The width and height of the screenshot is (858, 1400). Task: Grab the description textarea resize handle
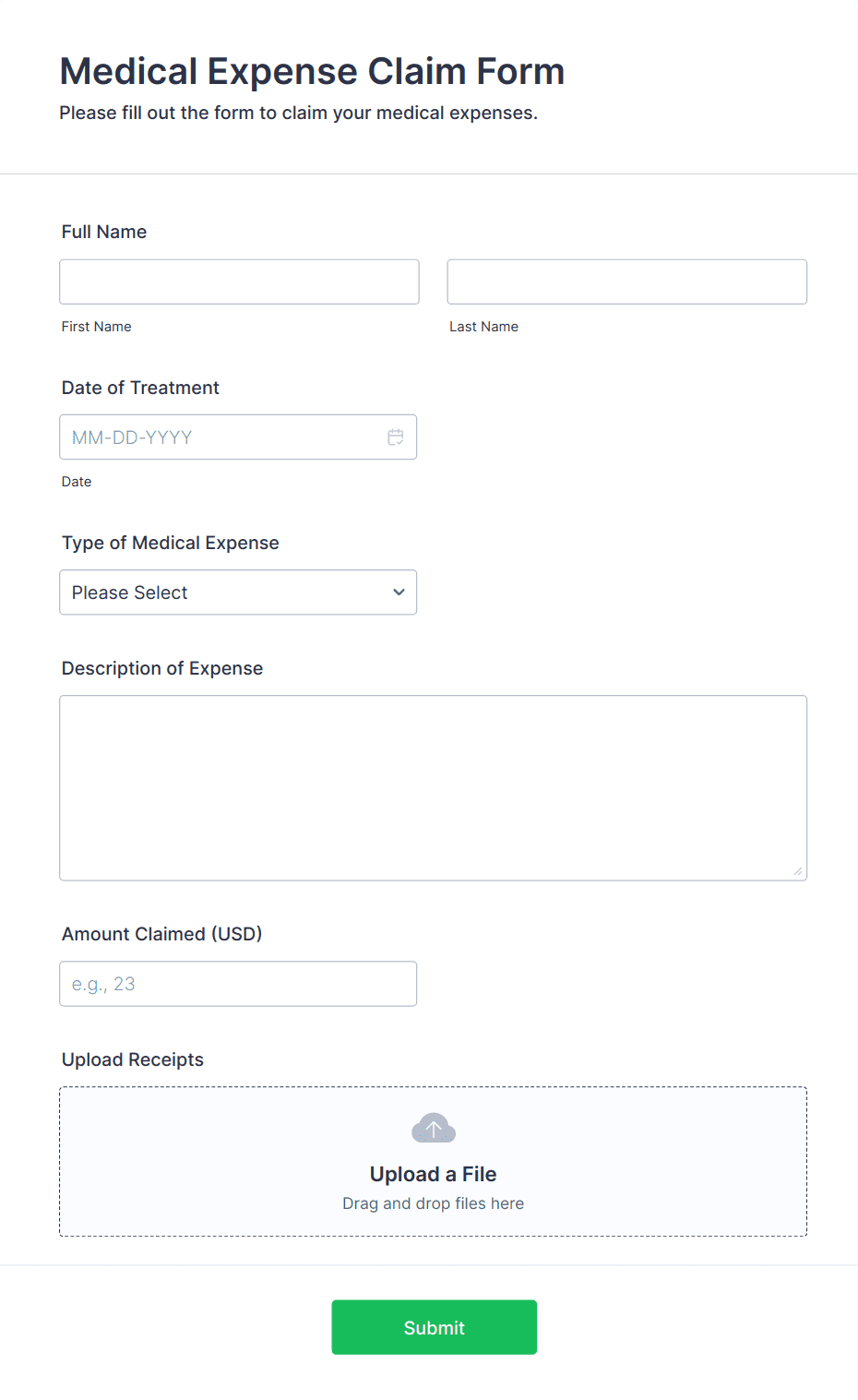pyautogui.click(x=798, y=871)
